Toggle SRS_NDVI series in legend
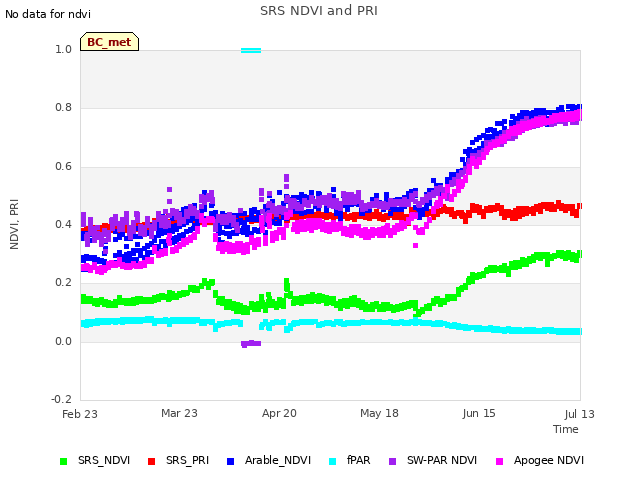Screen dimensions: 640x480 pyautogui.click(x=95, y=460)
